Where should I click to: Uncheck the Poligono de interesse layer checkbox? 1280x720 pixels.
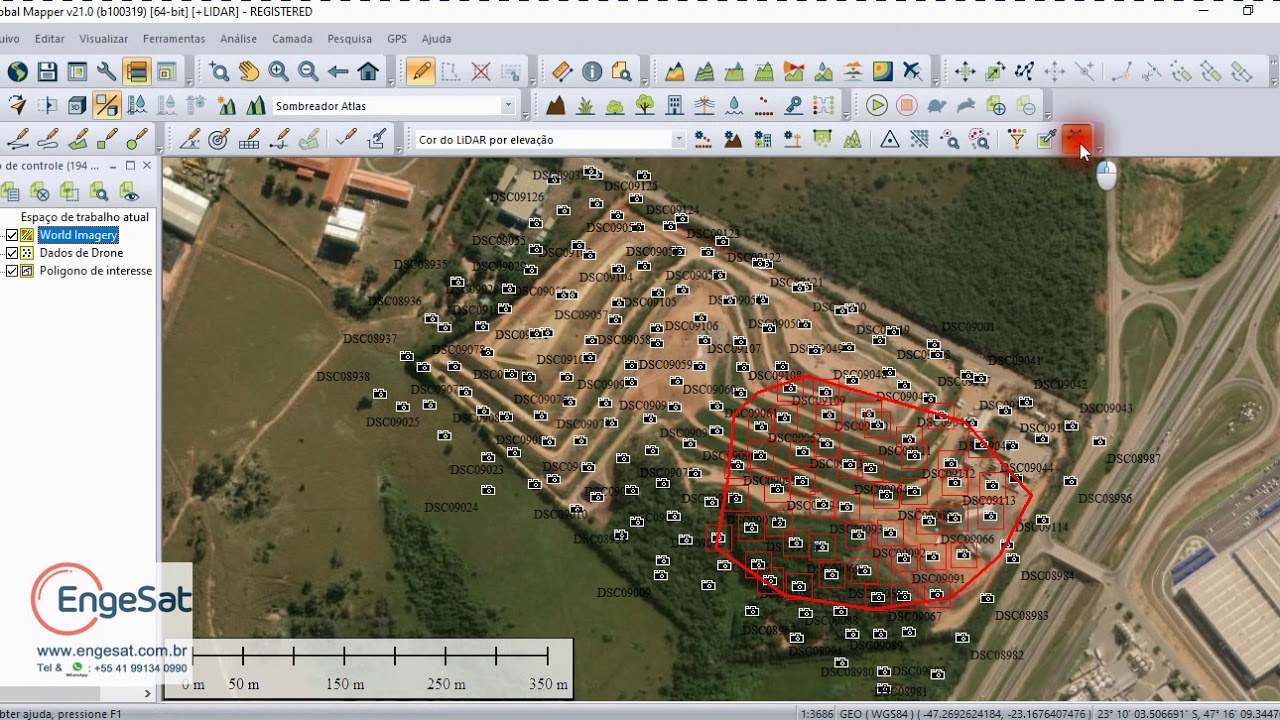12,271
